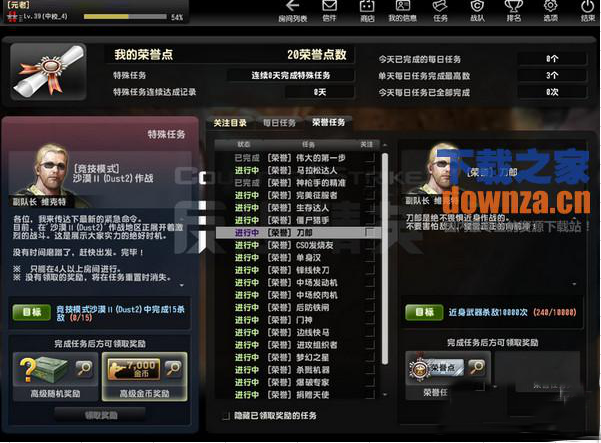Select mission row 捐赠天使

click(298, 395)
